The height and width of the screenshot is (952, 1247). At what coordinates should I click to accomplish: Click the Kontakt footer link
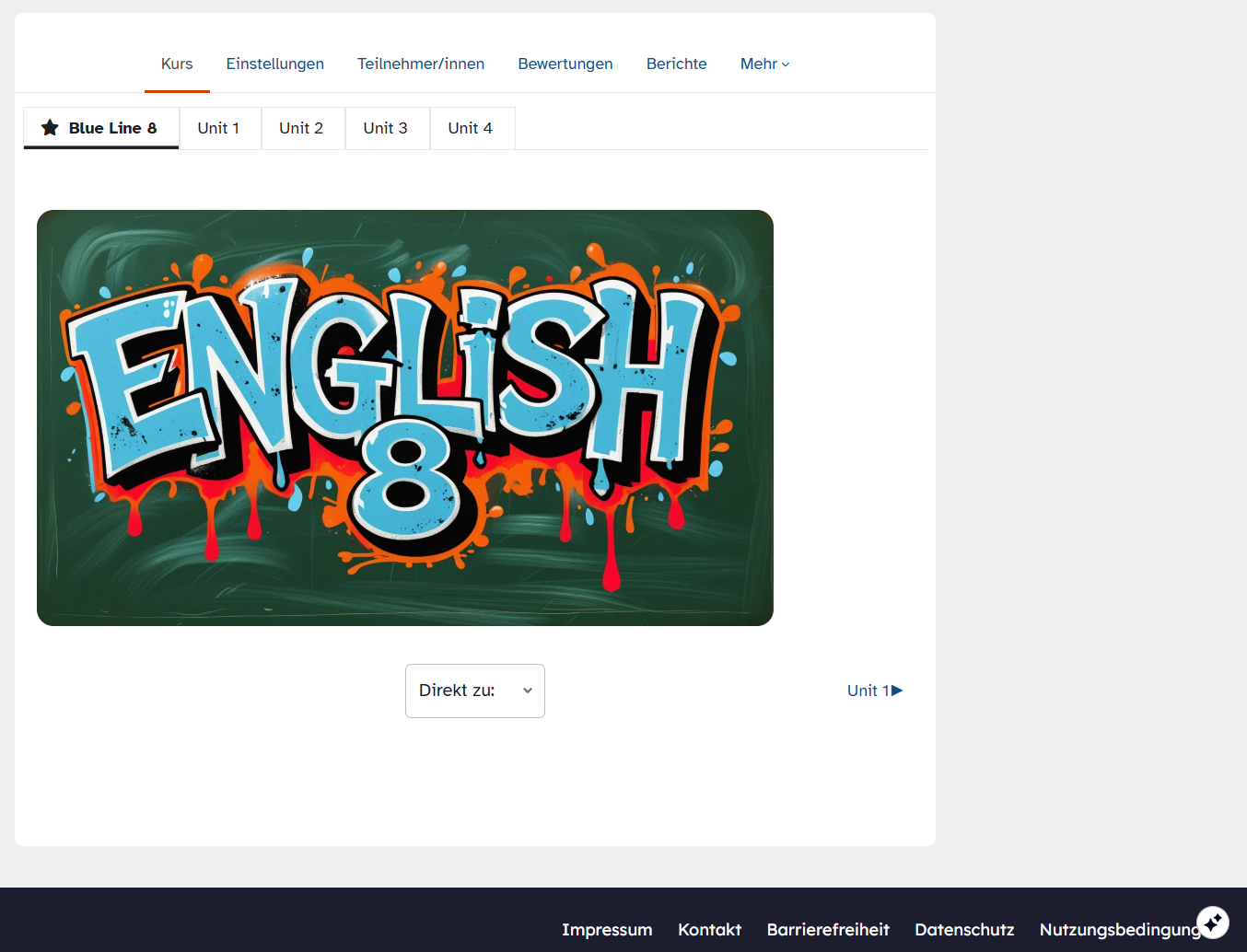(x=709, y=930)
